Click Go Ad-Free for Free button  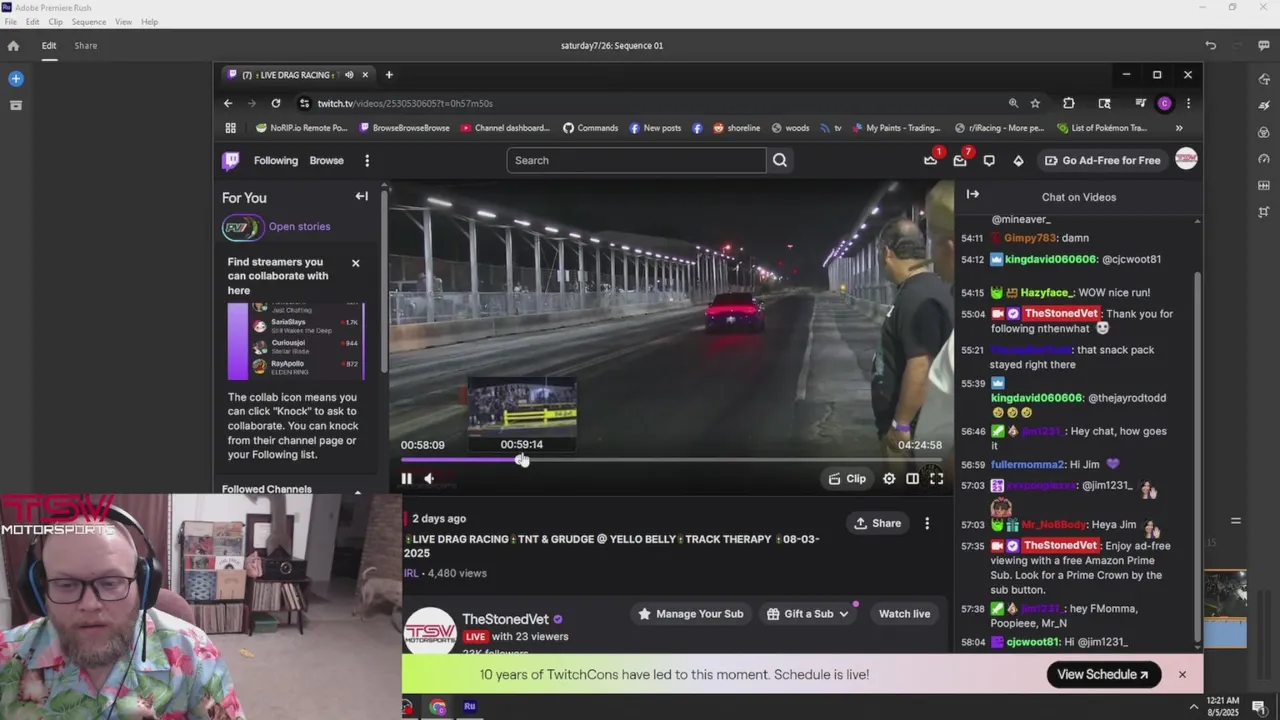pyautogui.click(x=1102, y=160)
